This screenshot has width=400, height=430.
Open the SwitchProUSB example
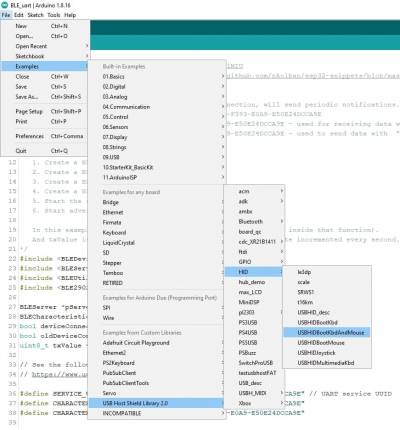point(254,363)
